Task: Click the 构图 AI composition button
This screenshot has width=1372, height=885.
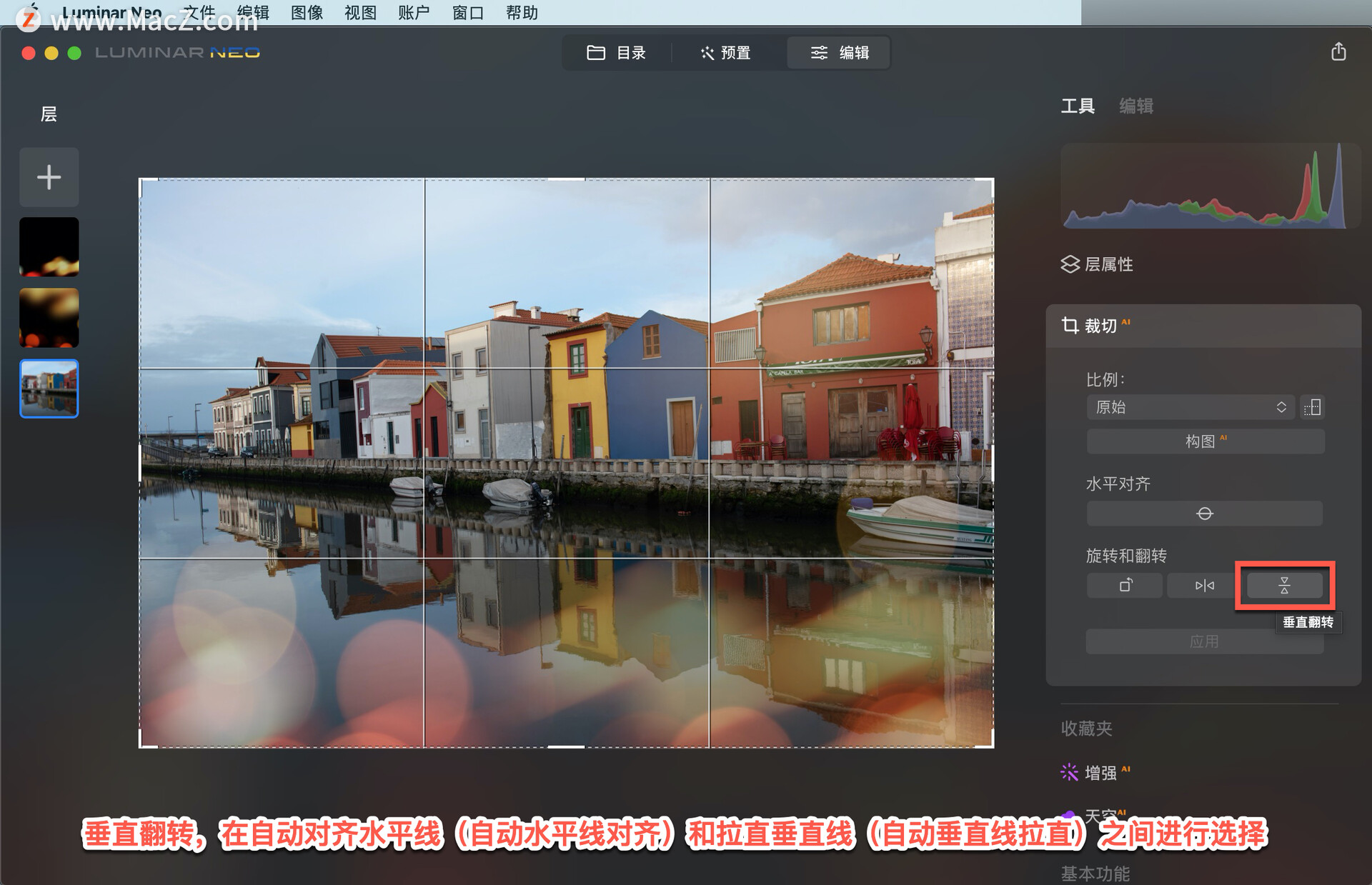Action: point(1206,441)
